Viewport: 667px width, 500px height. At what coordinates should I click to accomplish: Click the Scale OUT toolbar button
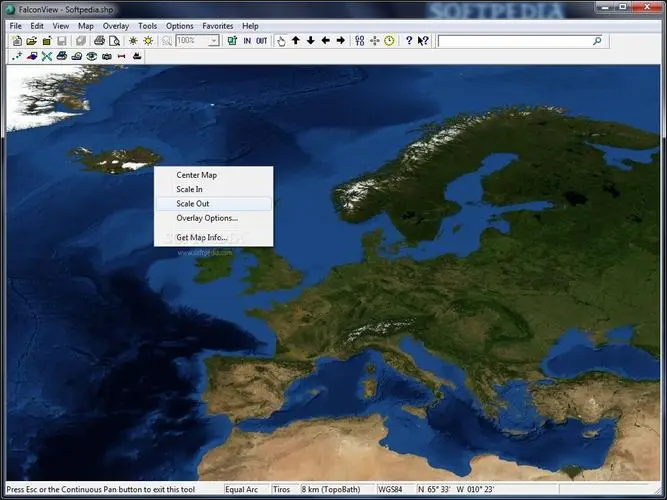pyautogui.click(x=262, y=41)
